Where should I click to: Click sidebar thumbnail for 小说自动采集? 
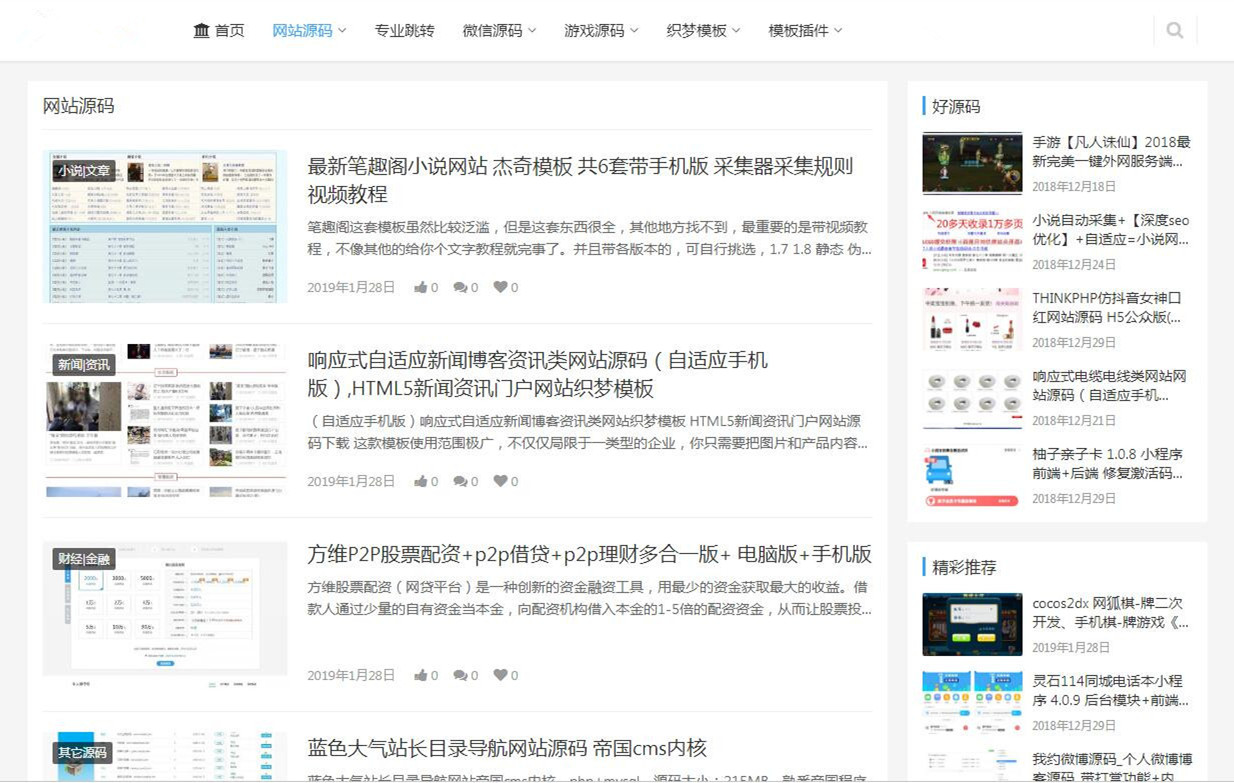tap(972, 240)
